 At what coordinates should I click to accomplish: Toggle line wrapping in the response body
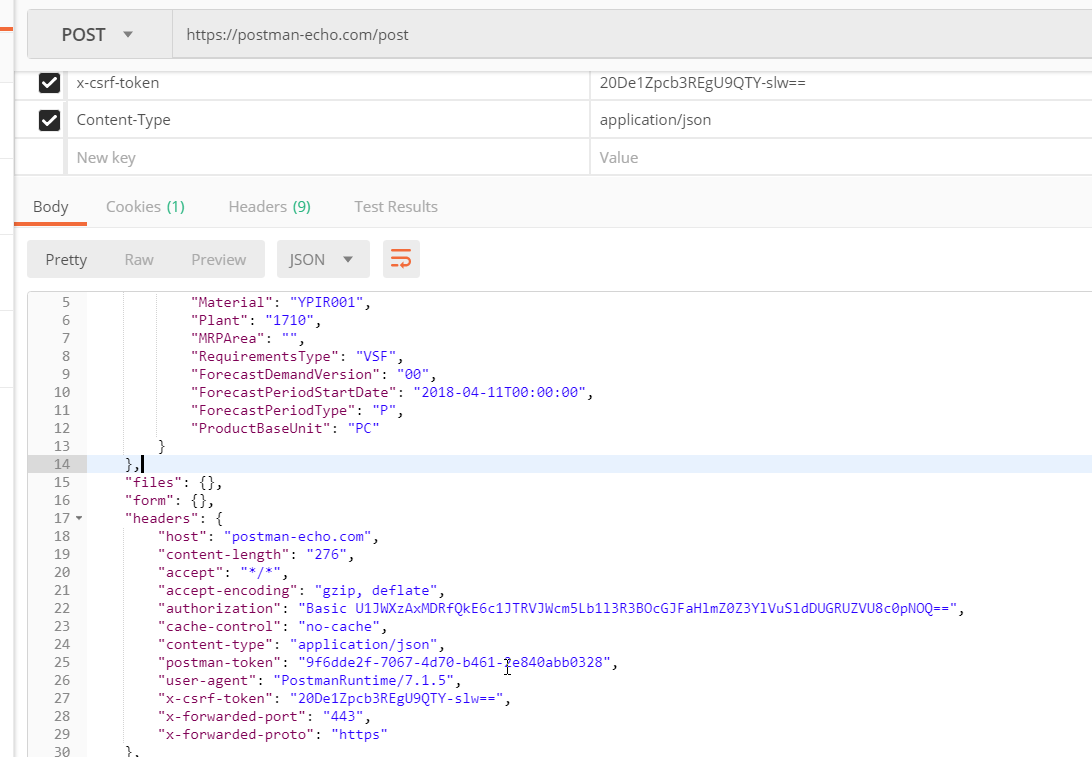click(401, 258)
